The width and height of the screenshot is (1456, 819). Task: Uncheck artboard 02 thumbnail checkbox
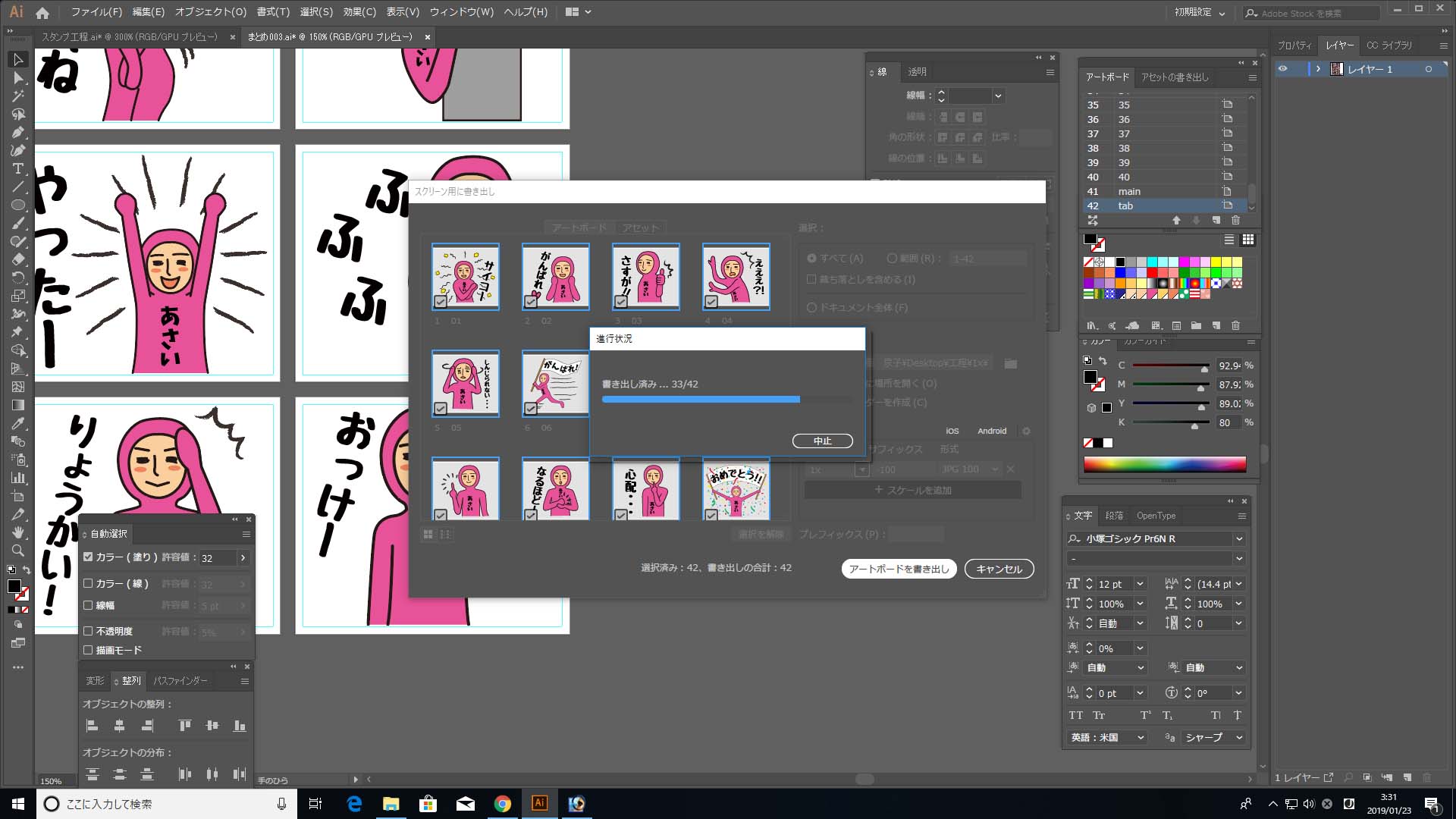pos(531,302)
